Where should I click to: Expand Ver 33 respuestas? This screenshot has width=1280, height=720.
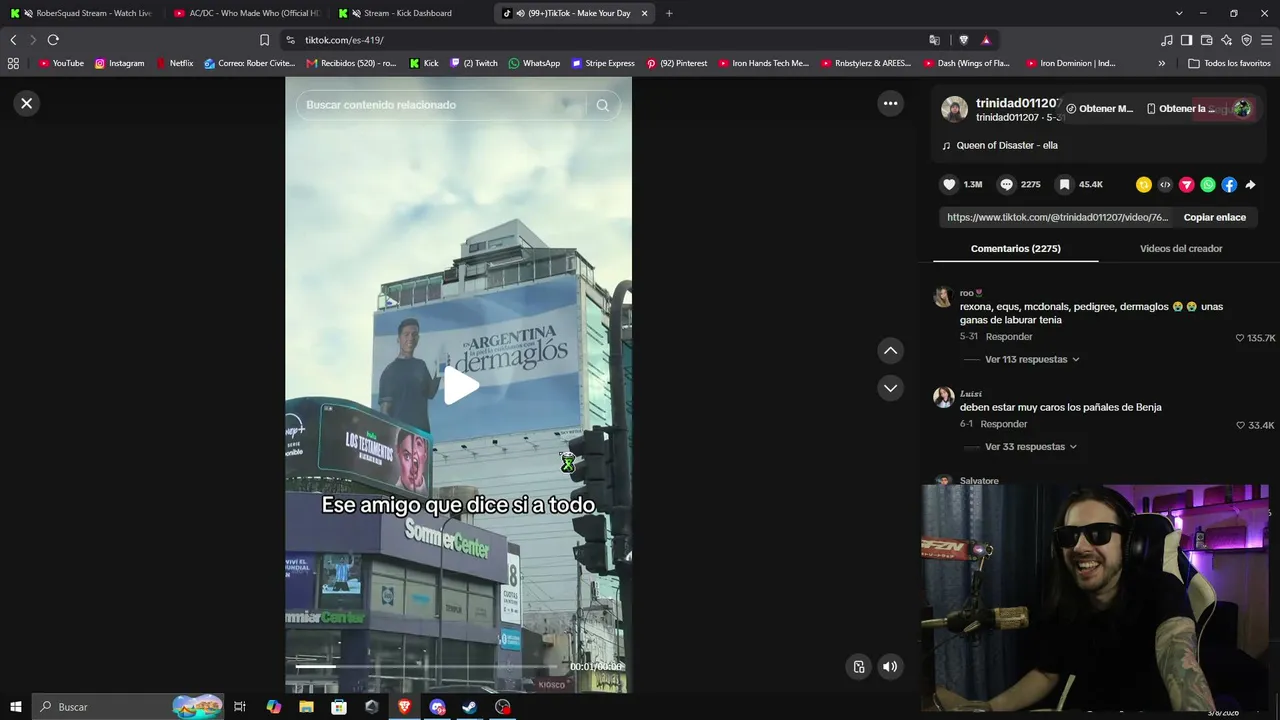point(1032,447)
